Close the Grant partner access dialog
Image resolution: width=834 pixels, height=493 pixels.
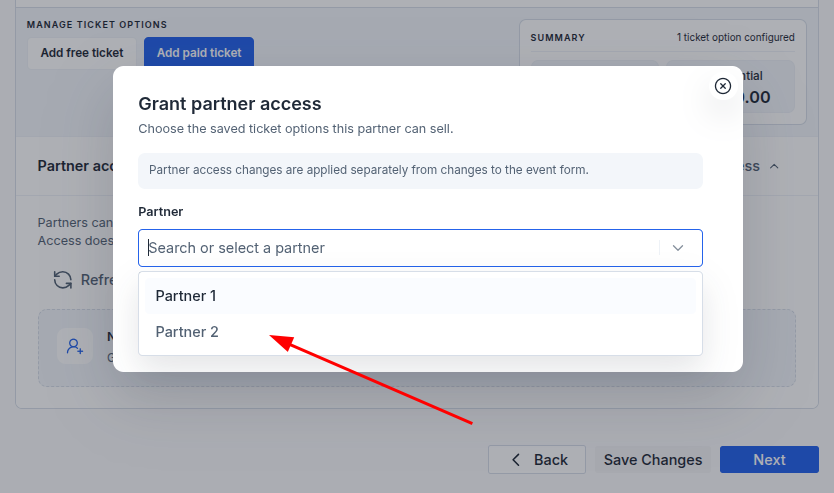coord(722,86)
